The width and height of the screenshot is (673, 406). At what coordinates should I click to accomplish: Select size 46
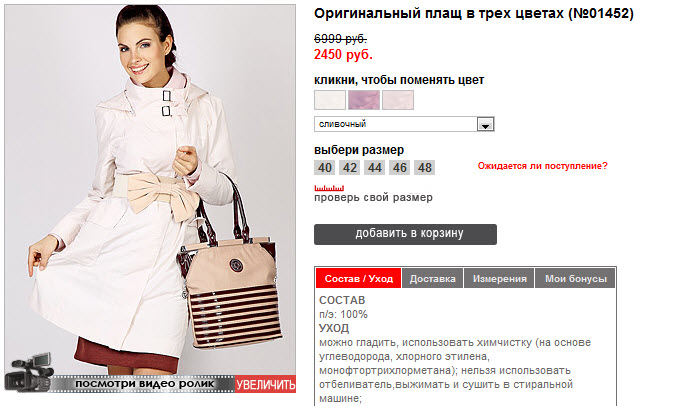(400, 167)
